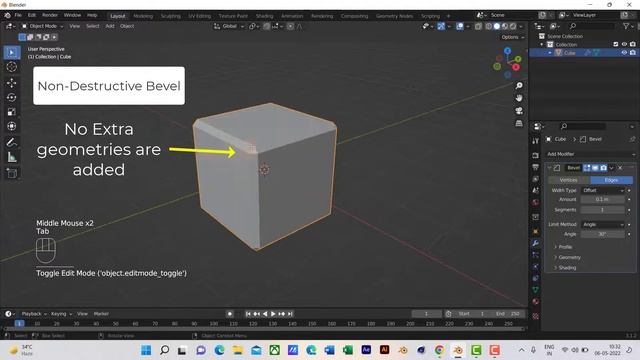Toggle Collection visibility eye in outliner

click(624, 44)
